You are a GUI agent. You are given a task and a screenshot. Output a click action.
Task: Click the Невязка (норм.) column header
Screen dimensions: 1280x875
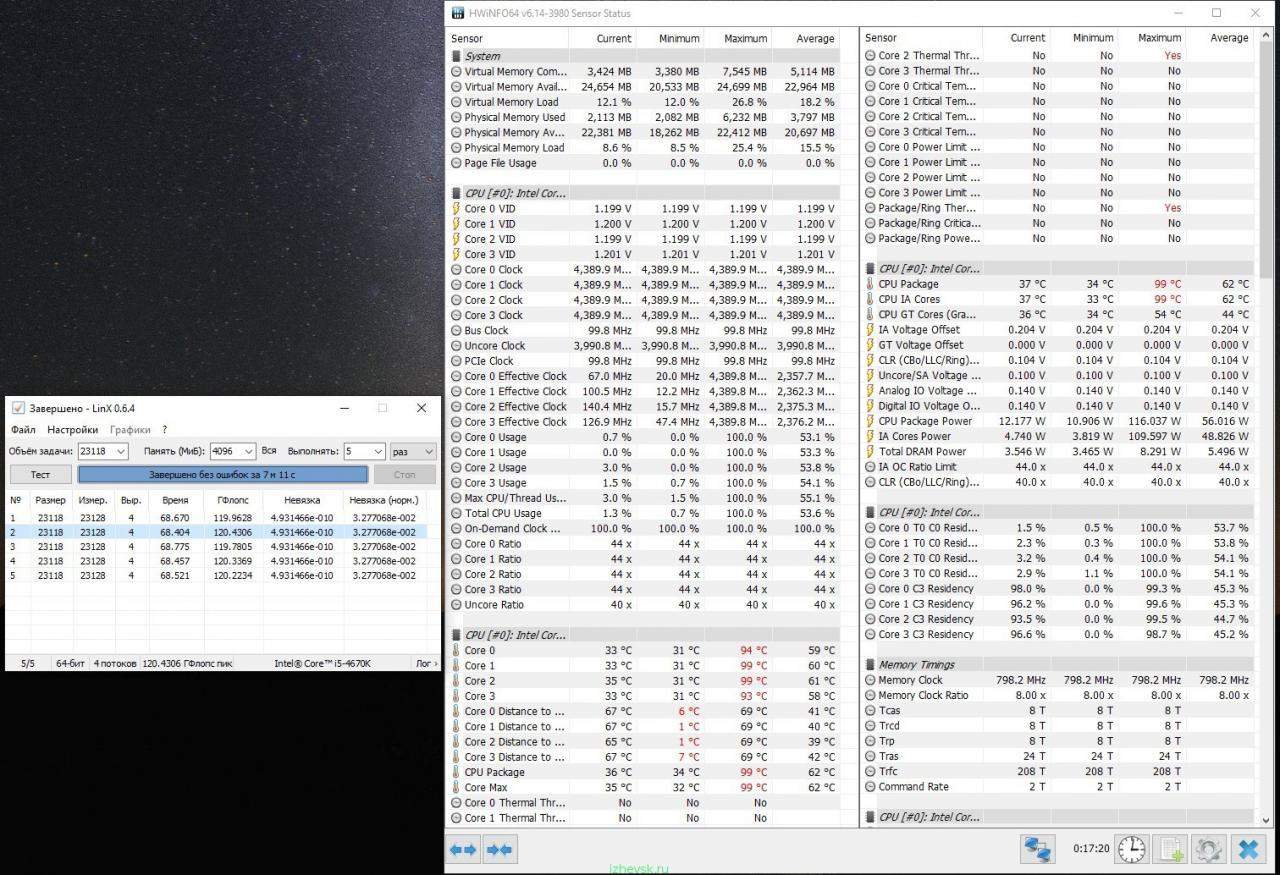point(384,499)
